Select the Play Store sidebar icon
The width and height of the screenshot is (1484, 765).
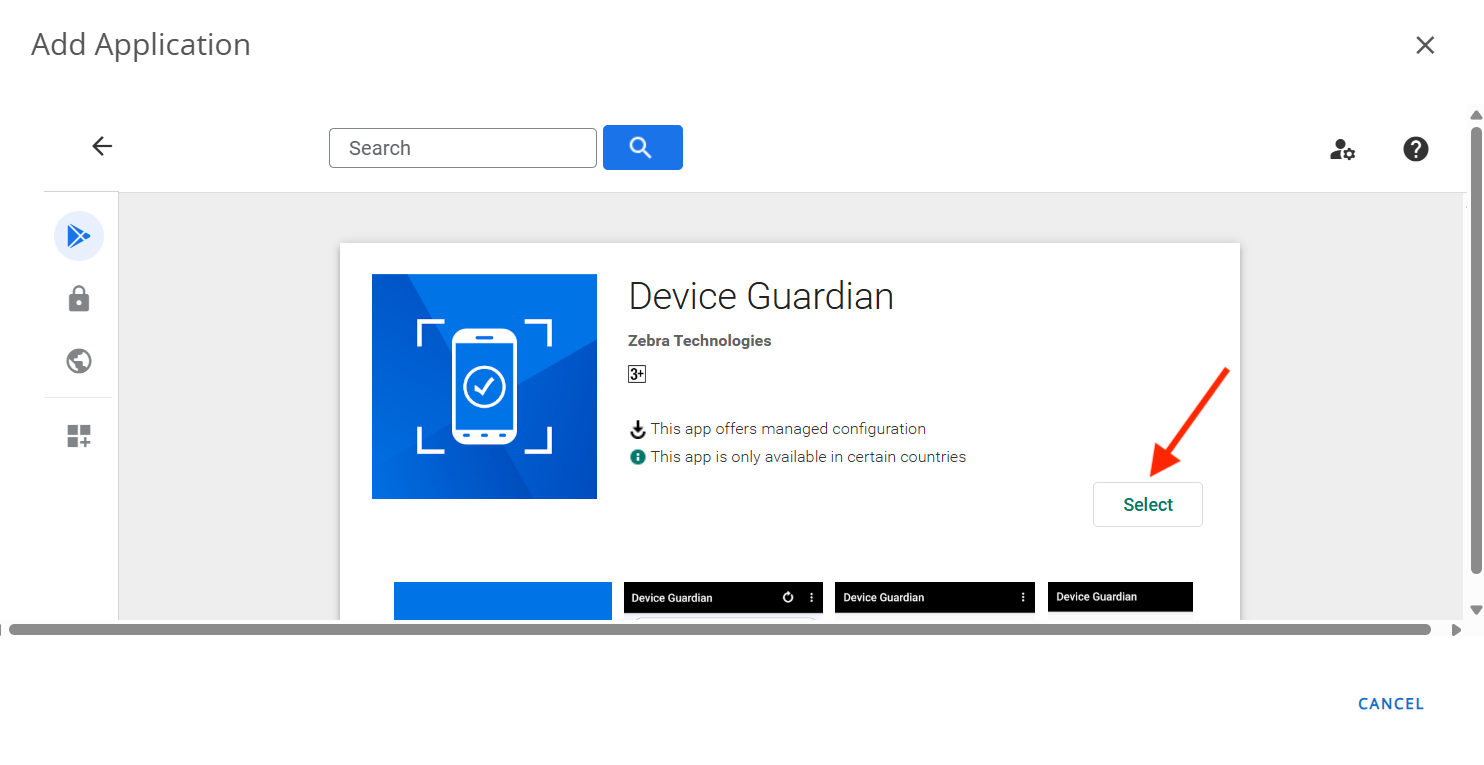78,236
